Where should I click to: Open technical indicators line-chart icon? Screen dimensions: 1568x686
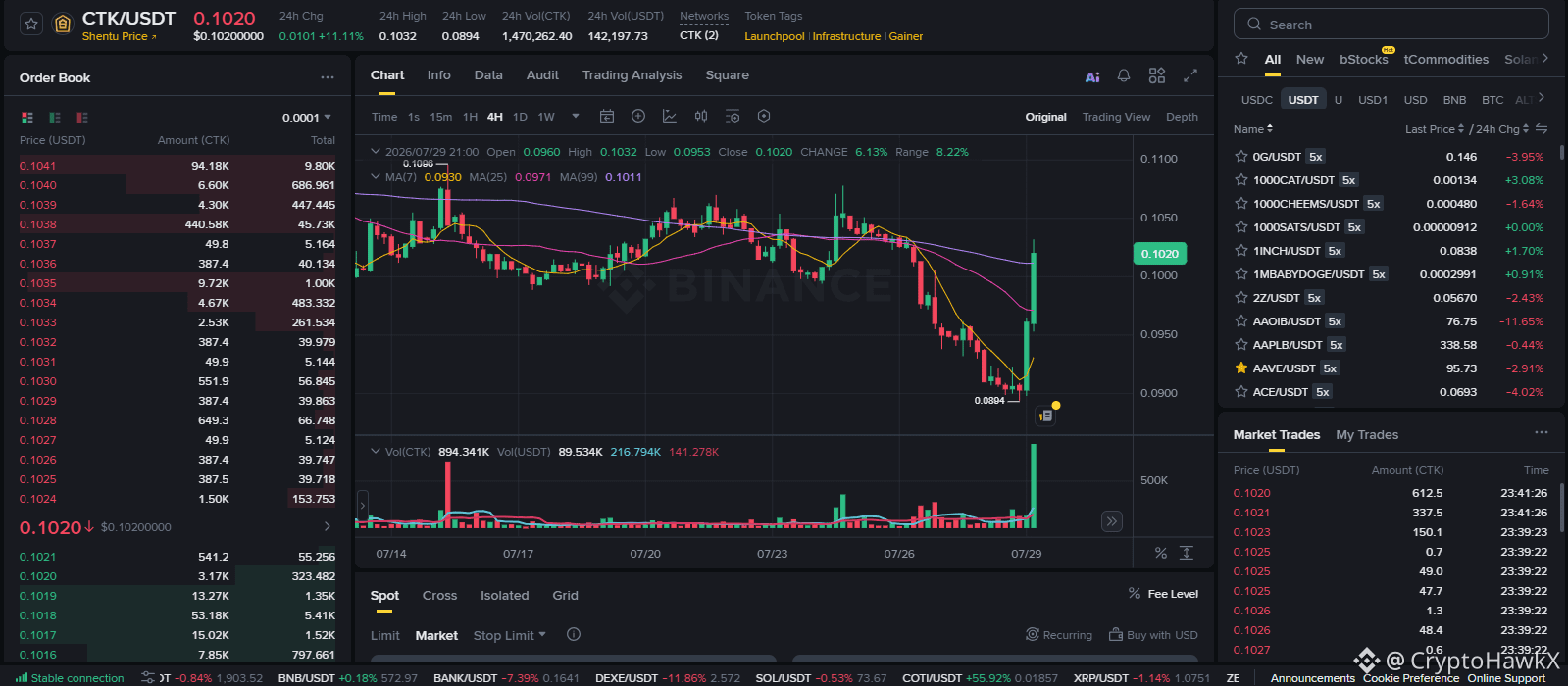click(670, 116)
